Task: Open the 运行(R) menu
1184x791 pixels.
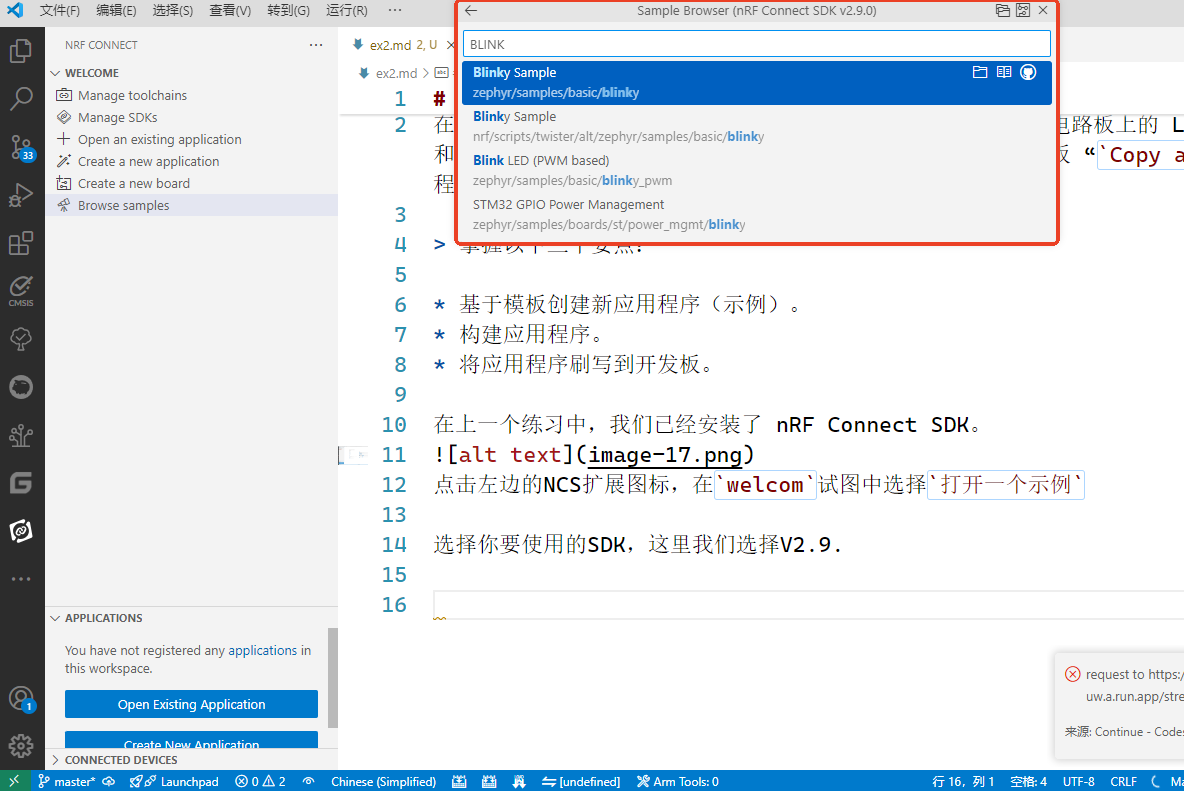Action: click(347, 11)
